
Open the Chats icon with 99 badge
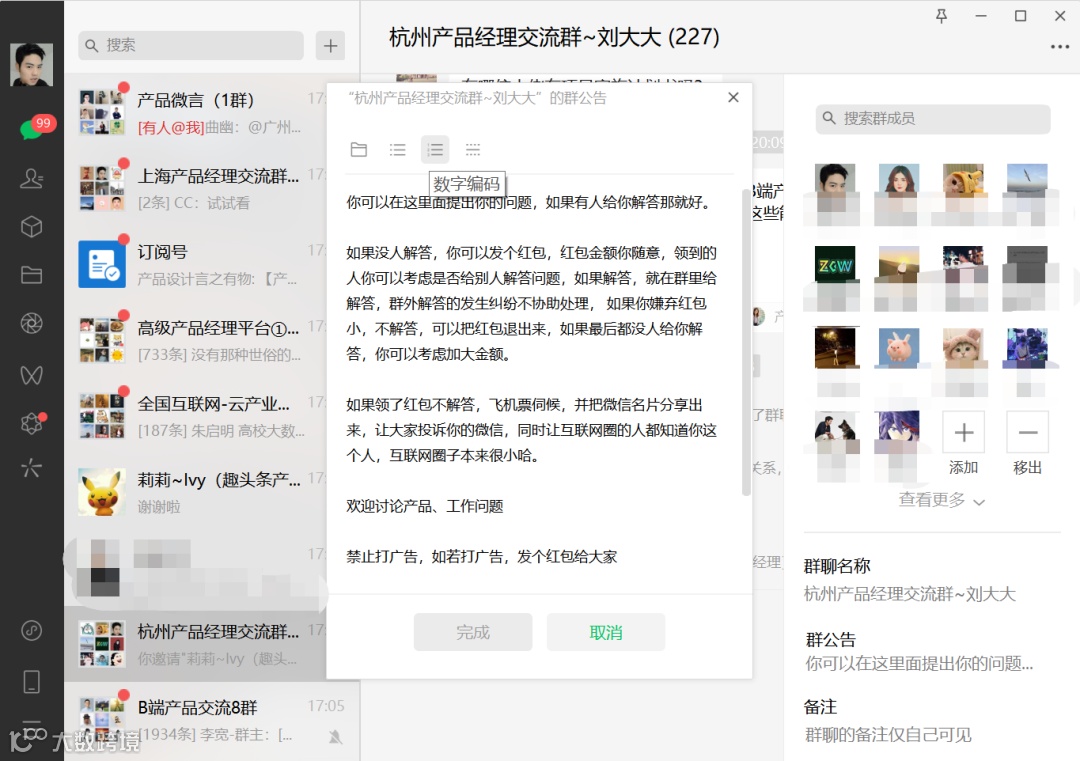coord(32,128)
